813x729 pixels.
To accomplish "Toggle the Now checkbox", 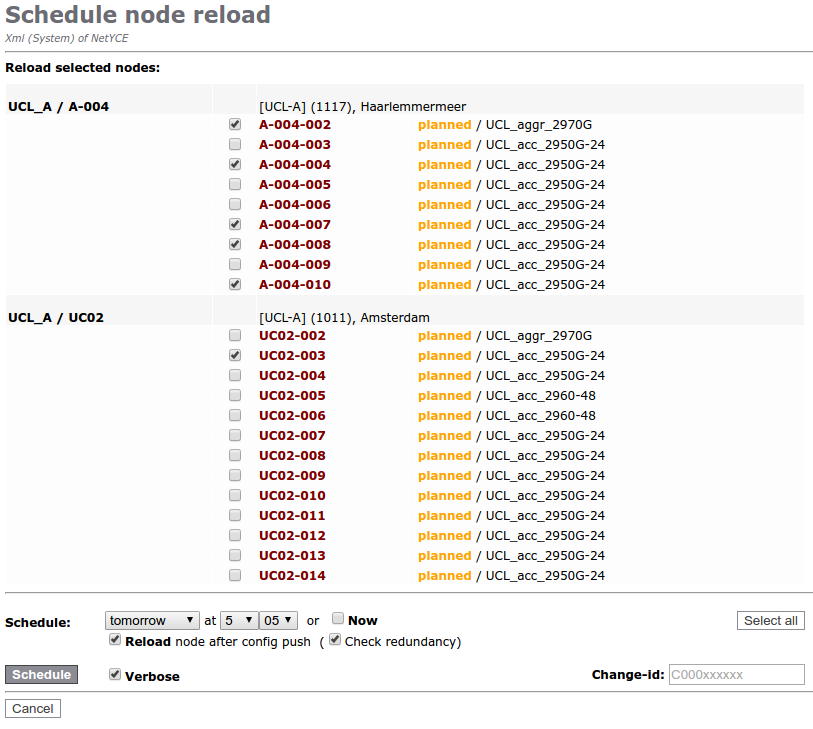I will click(338, 619).
